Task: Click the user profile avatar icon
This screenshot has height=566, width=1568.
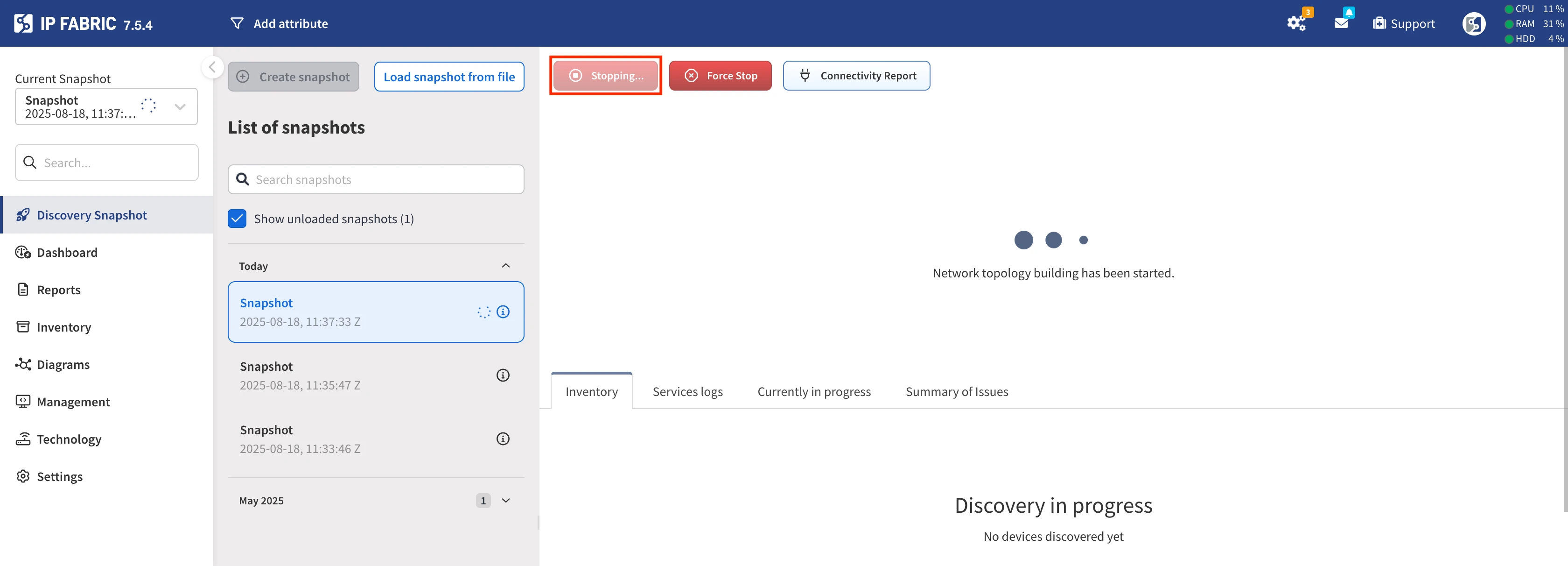Action: point(1473,24)
